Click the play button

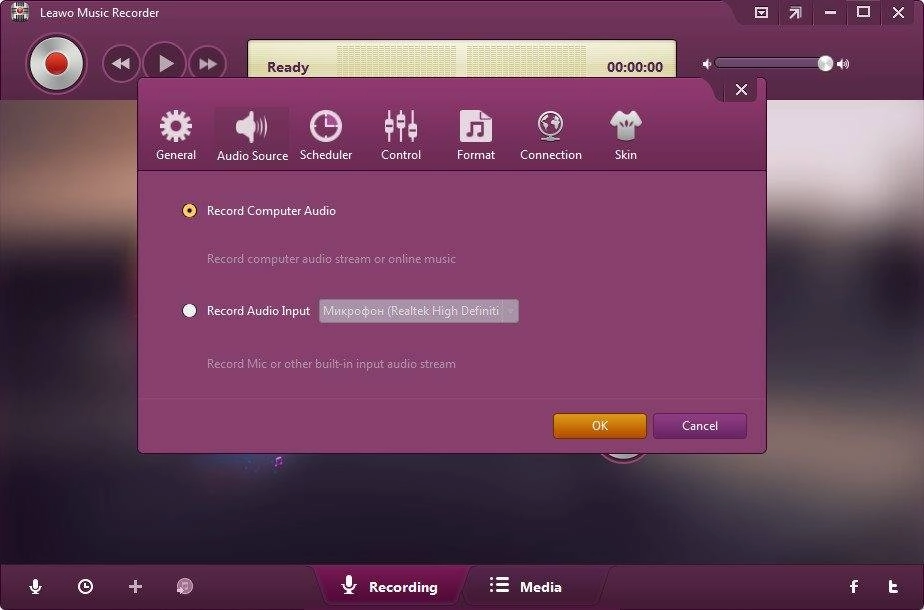165,63
